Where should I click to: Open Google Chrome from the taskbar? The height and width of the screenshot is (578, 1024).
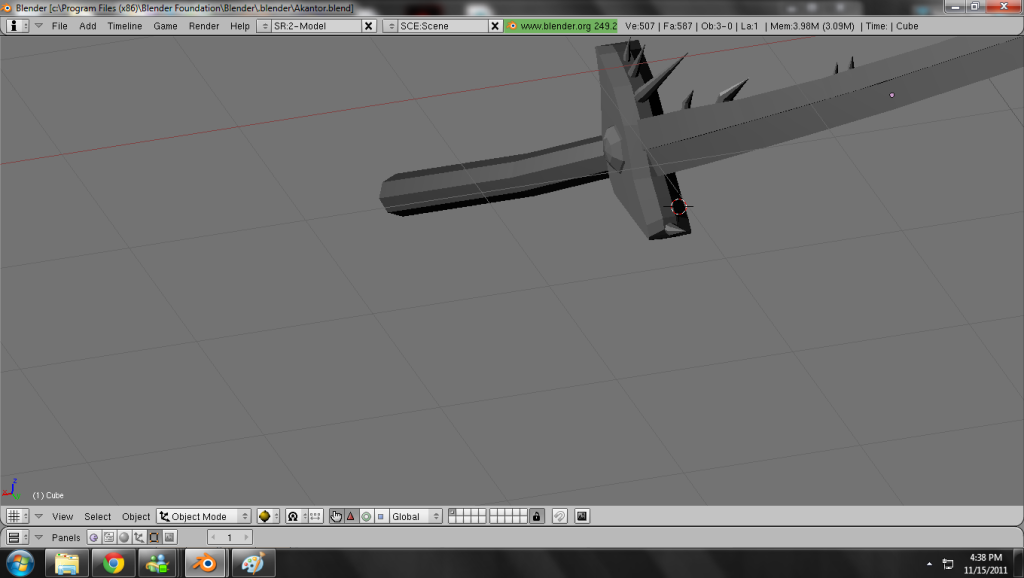[x=113, y=563]
